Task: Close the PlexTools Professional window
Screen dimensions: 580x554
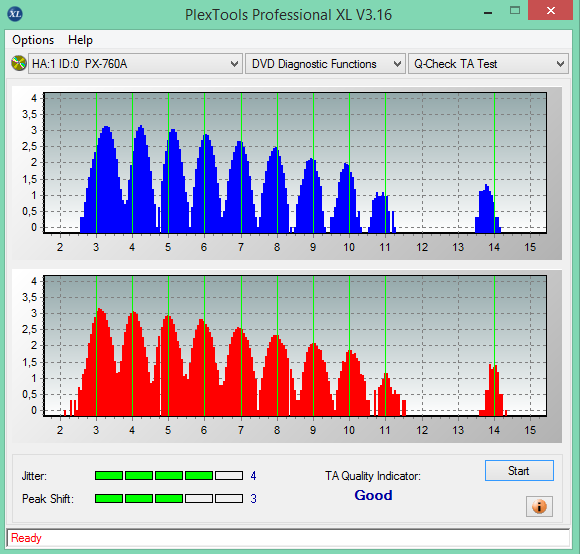Action: tap(550, 11)
